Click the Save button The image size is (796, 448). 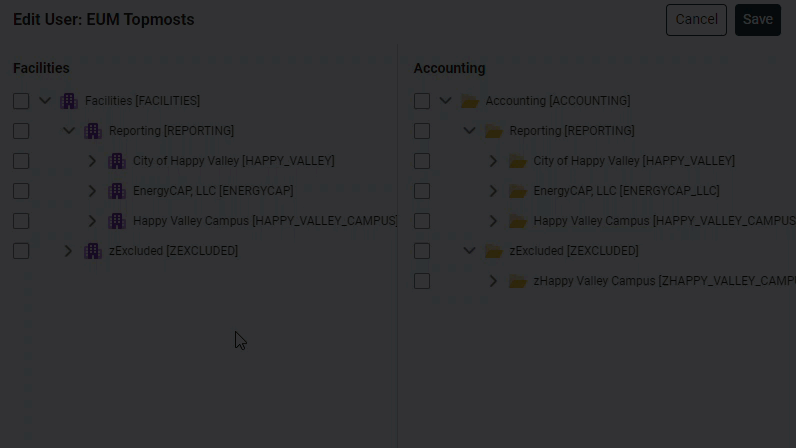coord(757,20)
